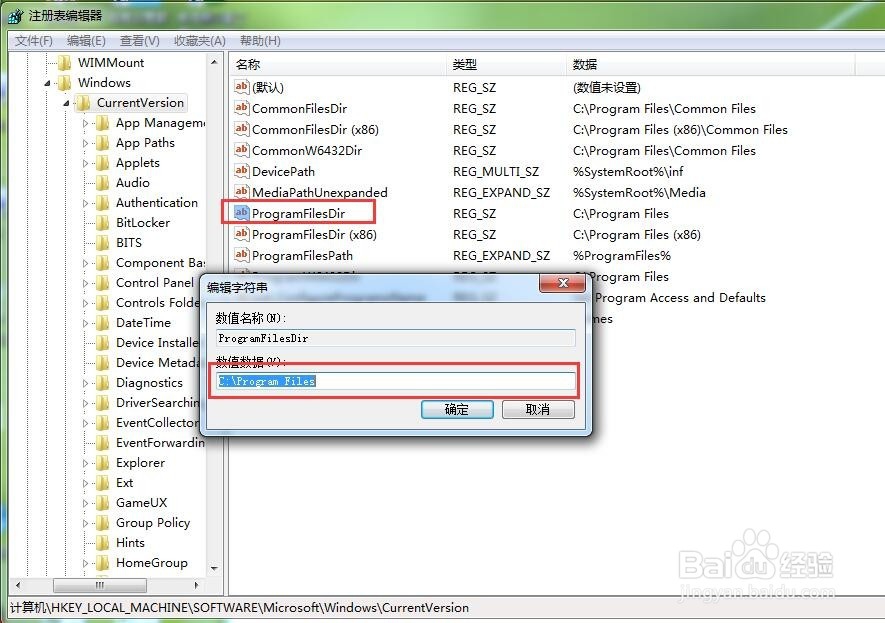This screenshot has width=885, height=623.
Task: Select the CurrentVersion folder icon
Action: coord(84,103)
